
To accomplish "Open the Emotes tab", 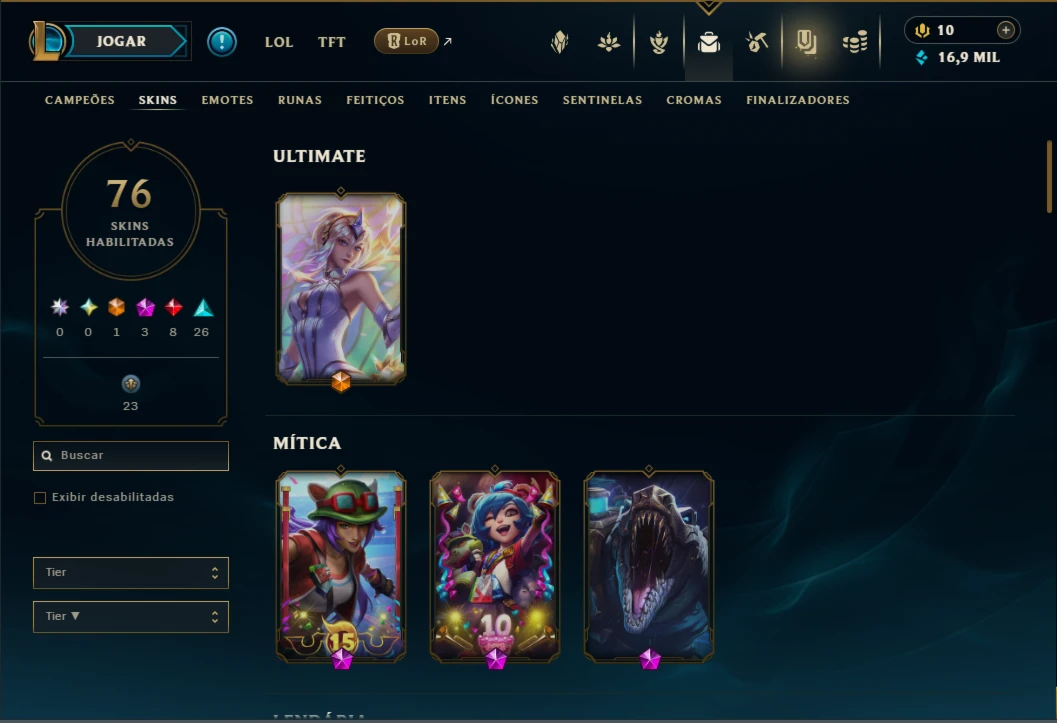I will 227,100.
